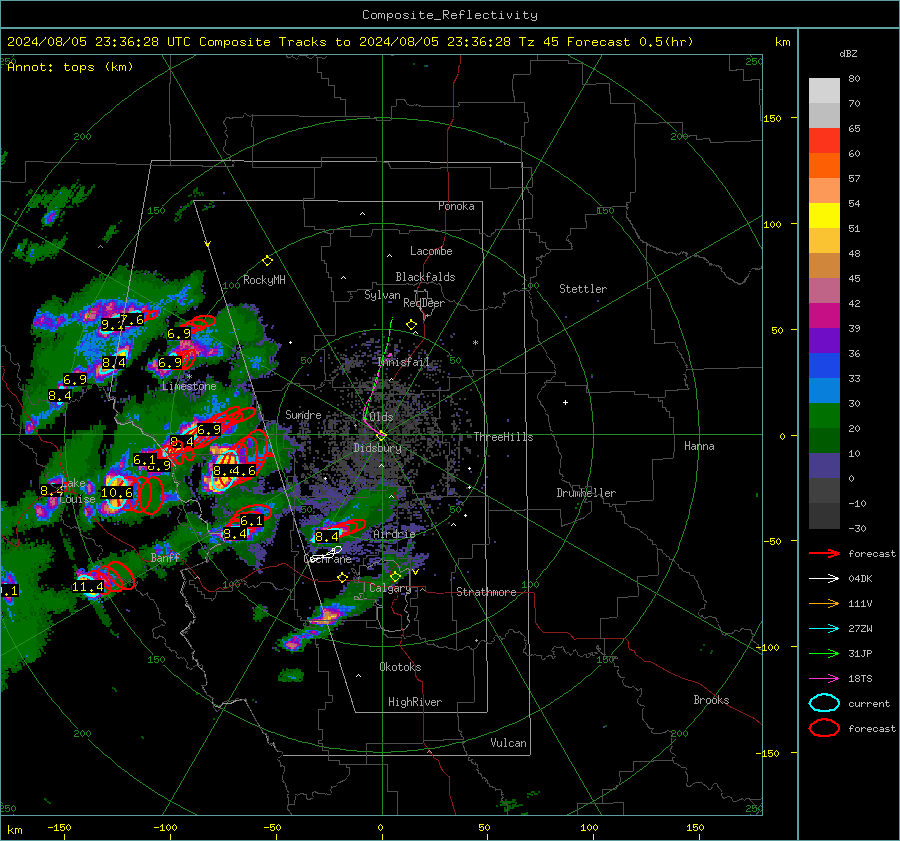Pick the red swatch between 65 and 60 dBZ
Screen dimensions: 900x841
(x=824, y=141)
